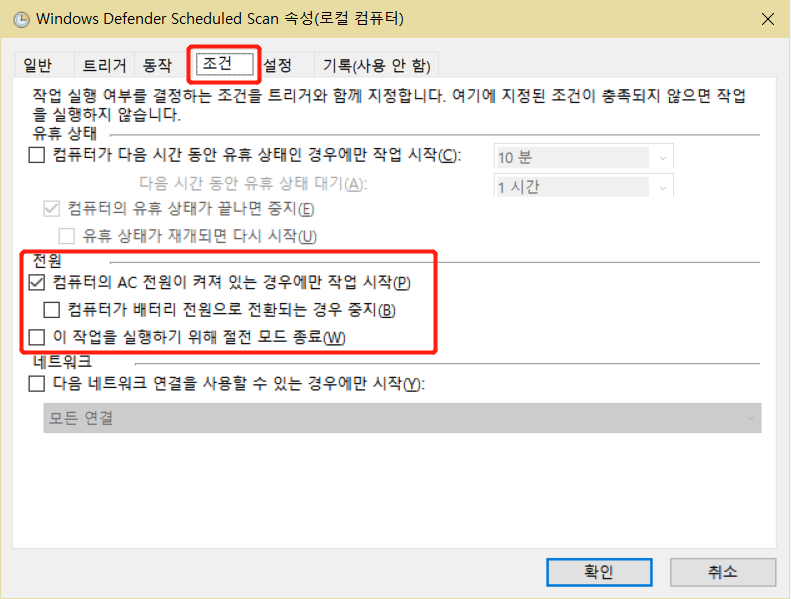
Task: Check 이 작업을 실행하기 위해 절전 모드 종료
Action: [37, 337]
